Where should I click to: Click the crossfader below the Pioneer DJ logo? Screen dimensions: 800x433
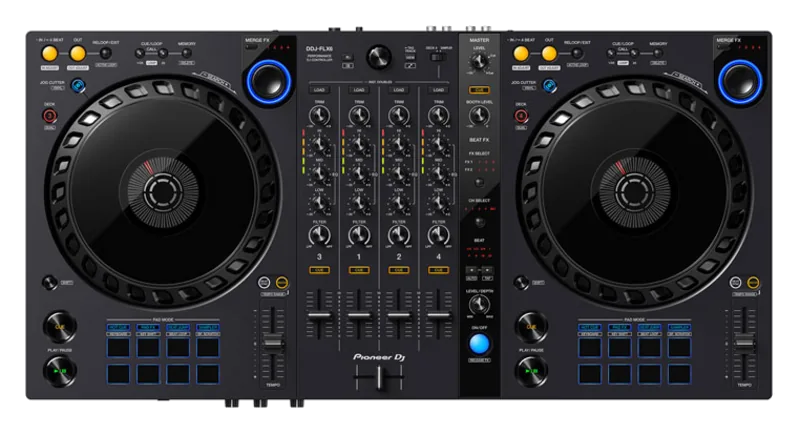click(x=379, y=378)
